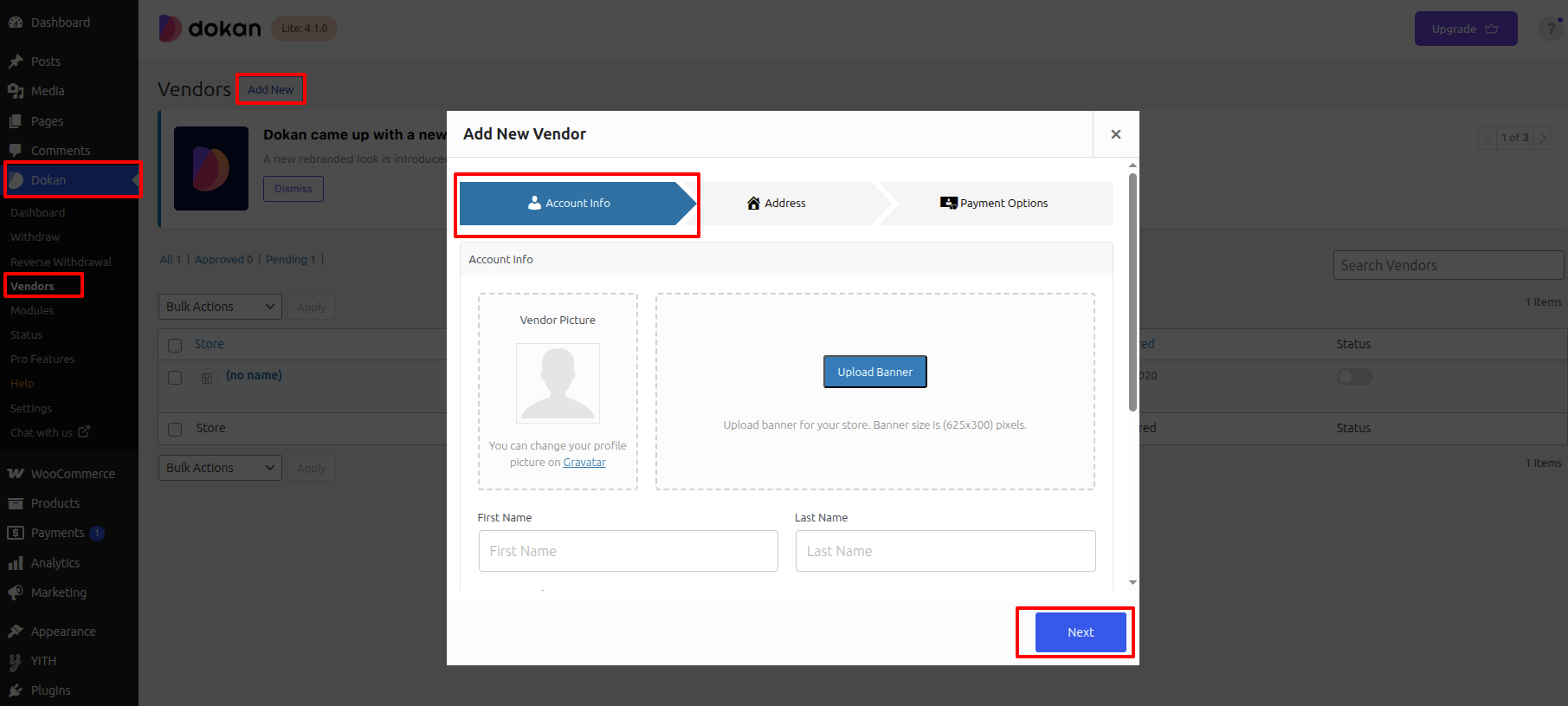This screenshot has width=1568, height=706.
Task: Open the bottom Bulk Actions dropdown
Action: [220, 468]
